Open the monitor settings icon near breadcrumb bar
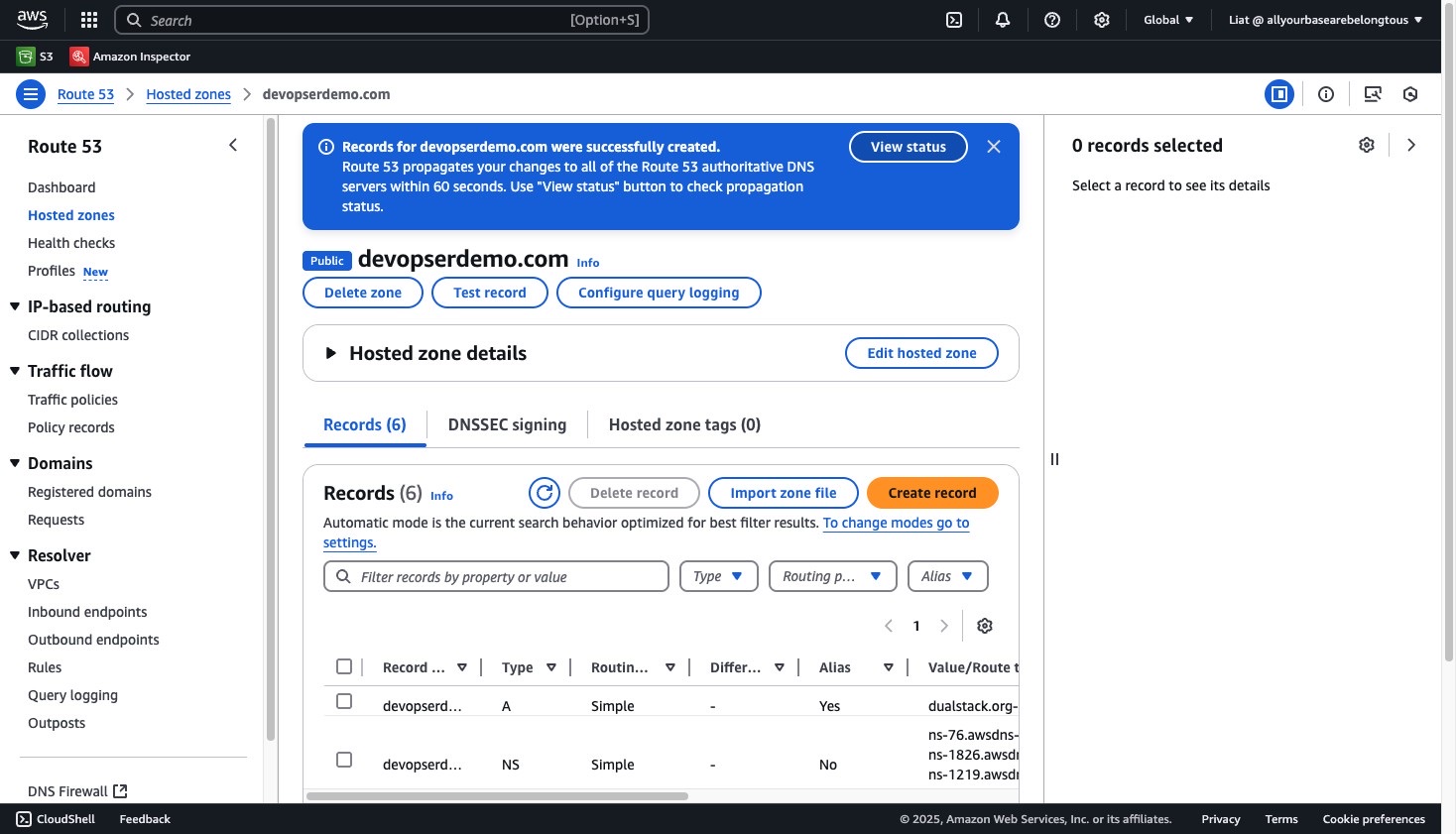The width and height of the screenshot is (1456, 834). click(x=1373, y=94)
